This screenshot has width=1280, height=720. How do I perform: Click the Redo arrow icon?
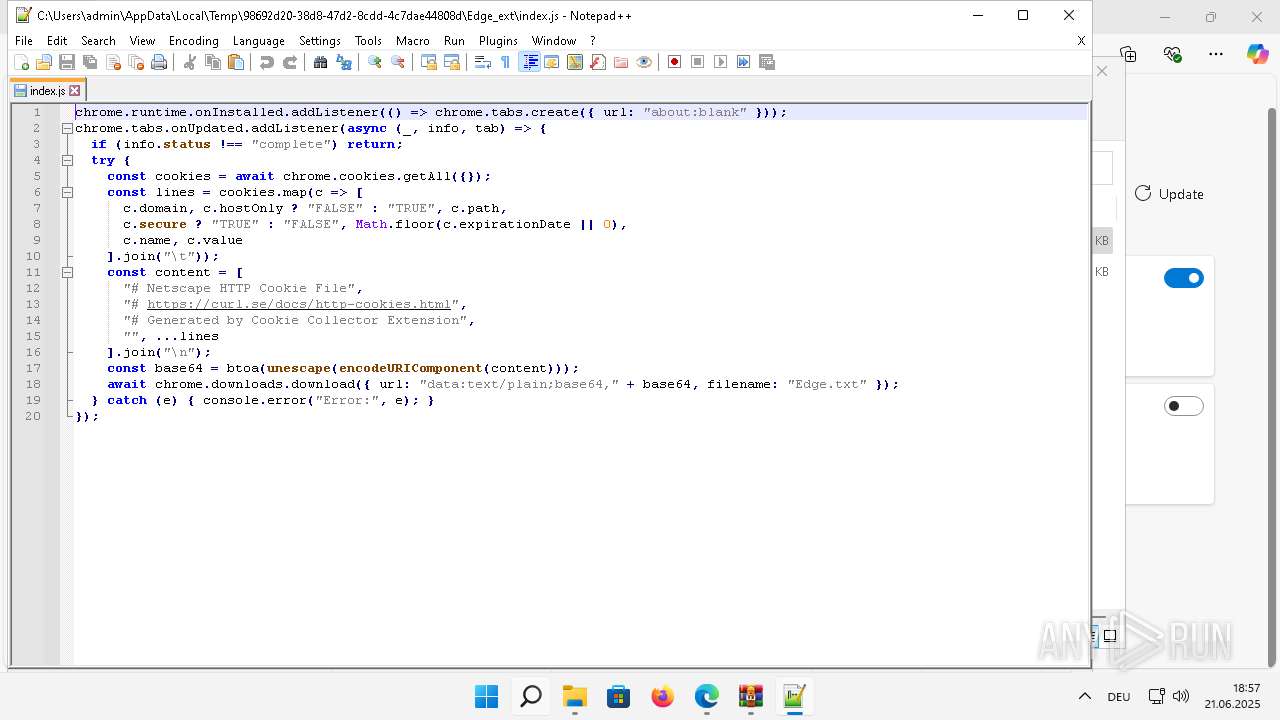(x=290, y=62)
